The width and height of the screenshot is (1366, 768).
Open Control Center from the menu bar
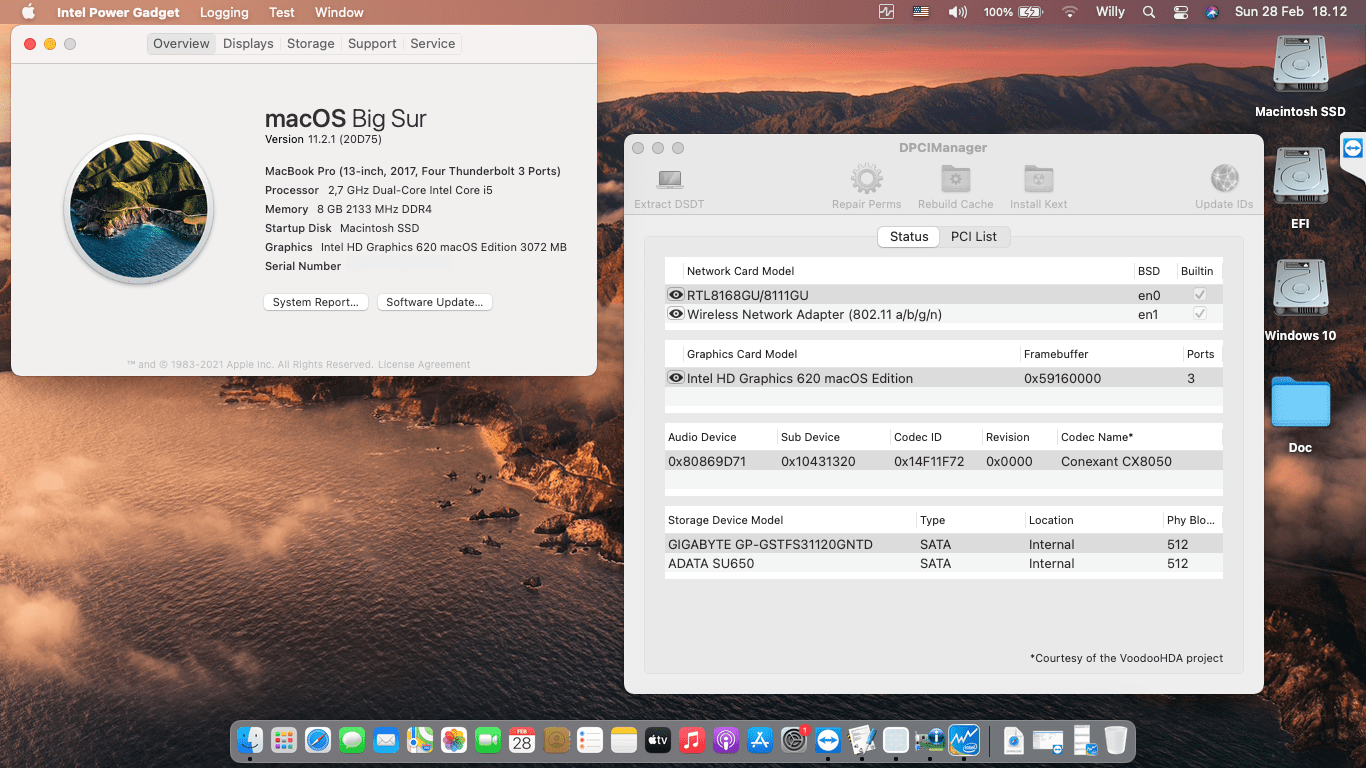point(1180,12)
